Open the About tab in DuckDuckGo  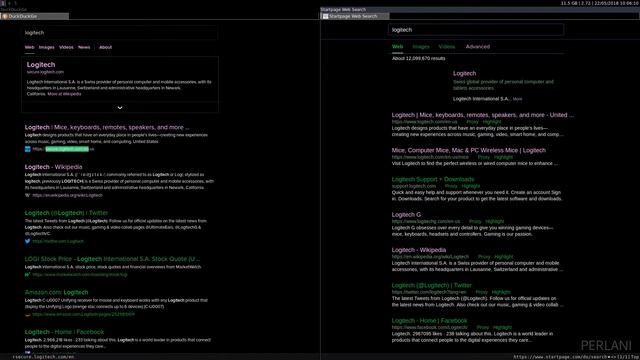[x=105, y=47]
